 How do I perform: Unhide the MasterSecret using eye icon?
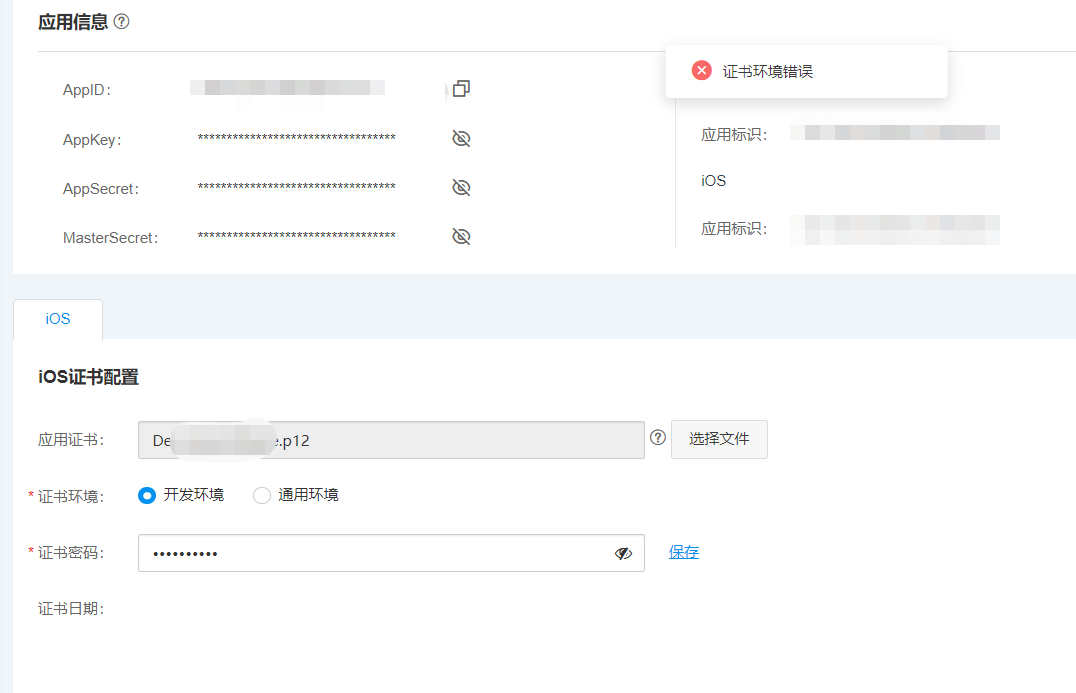[461, 237]
